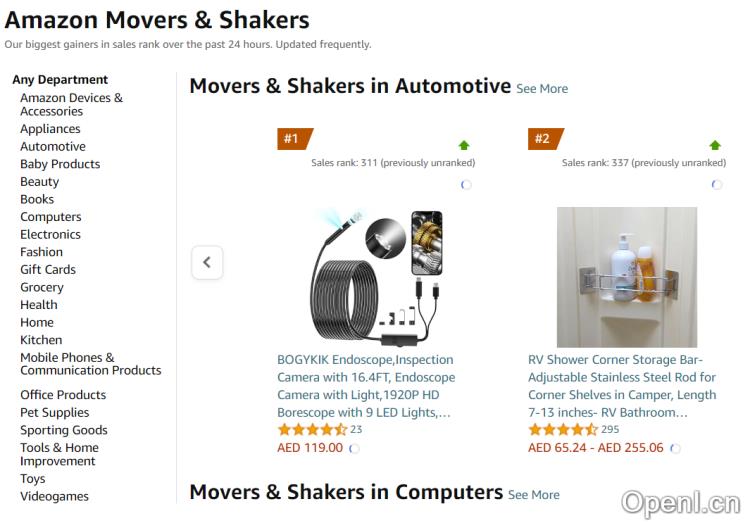This screenshot has height=523, width=750.
Task: View the 295 reviews count
Action: click(x=610, y=430)
